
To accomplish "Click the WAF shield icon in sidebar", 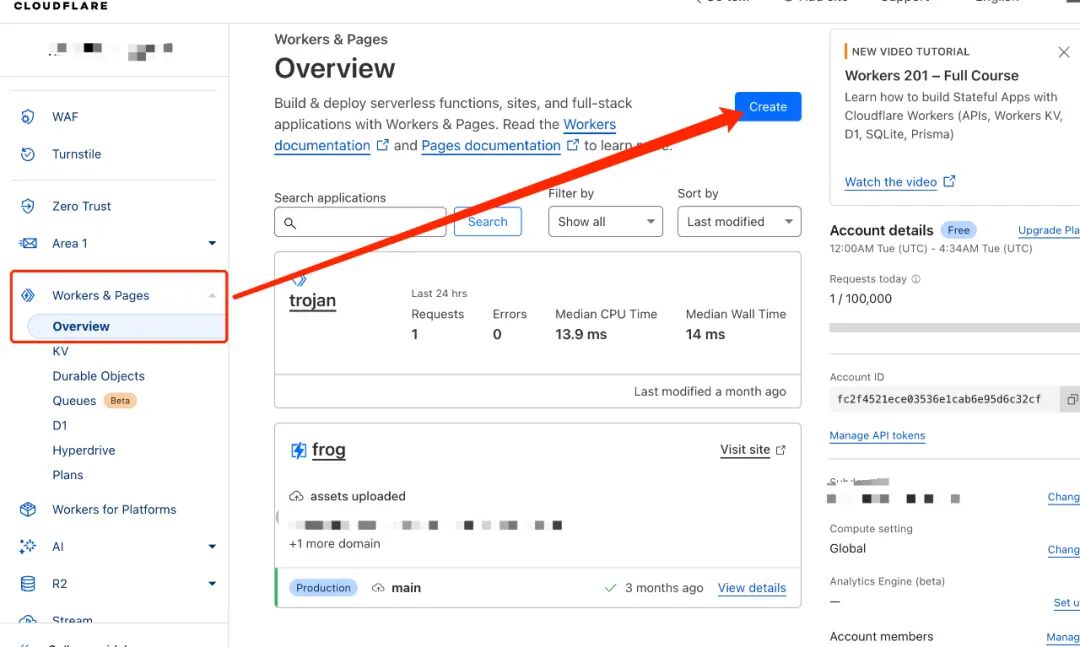I will pyautogui.click(x=28, y=116).
